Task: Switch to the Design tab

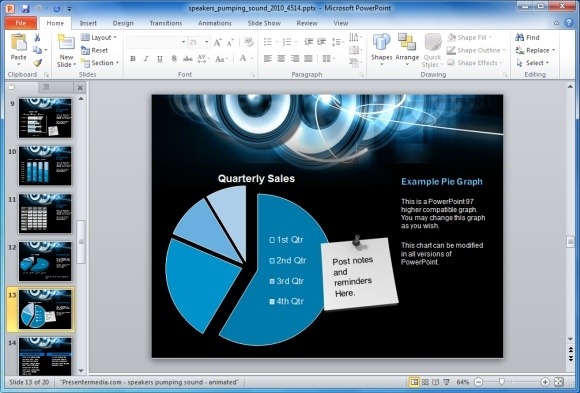Action: click(x=123, y=23)
